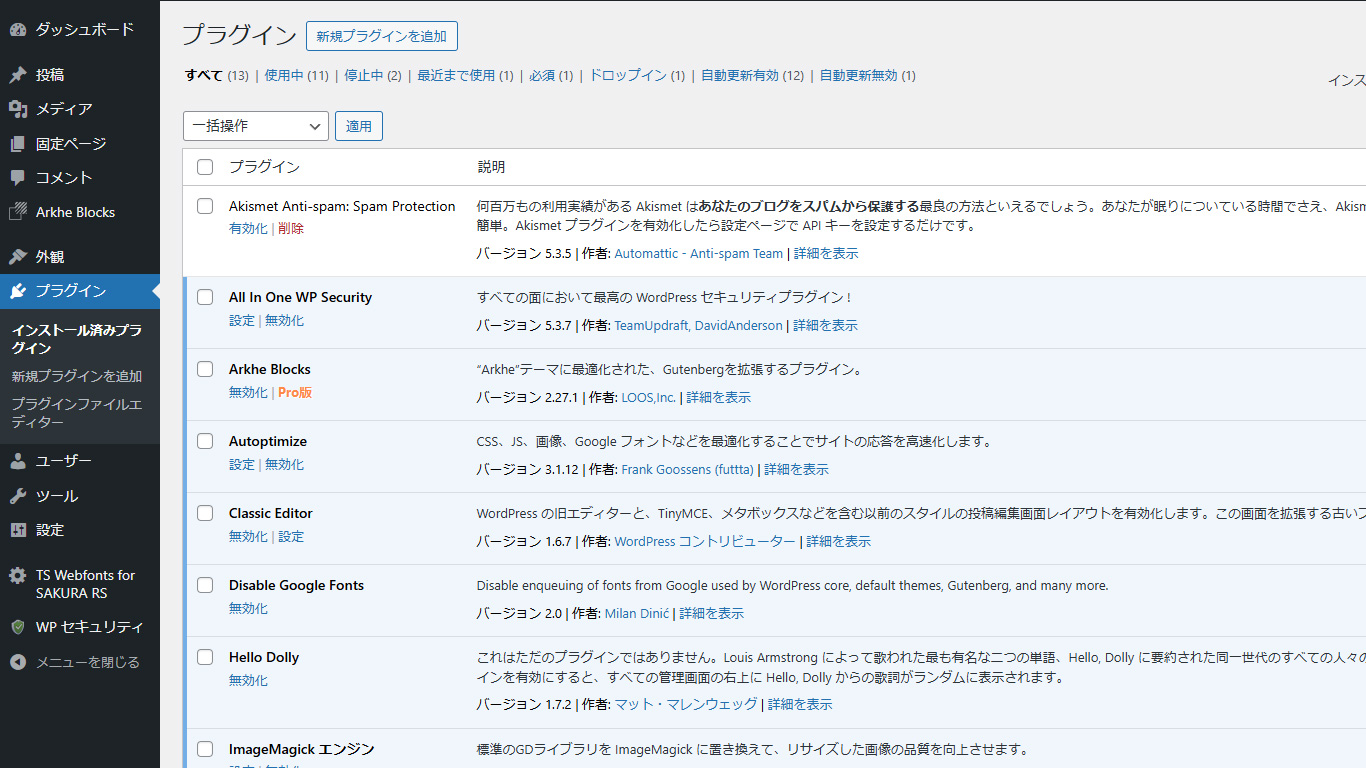The image size is (1366, 768).
Task: Click the メディア media icon
Action: coord(18,109)
